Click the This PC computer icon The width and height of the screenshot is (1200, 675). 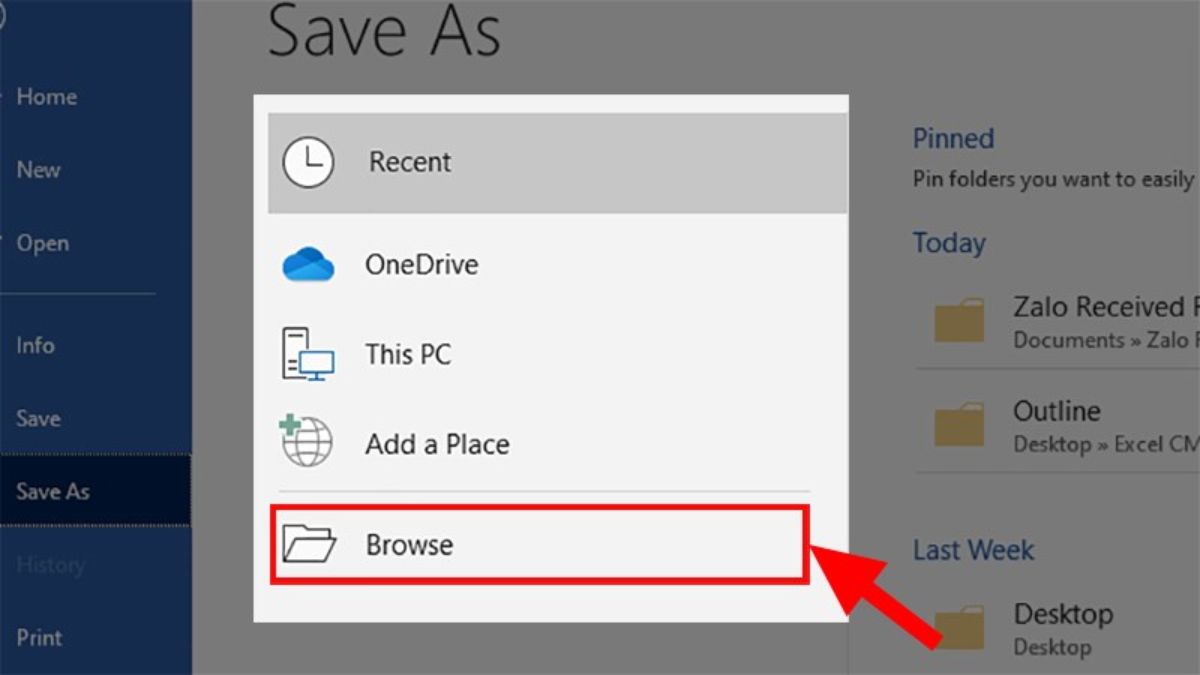(x=307, y=354)
